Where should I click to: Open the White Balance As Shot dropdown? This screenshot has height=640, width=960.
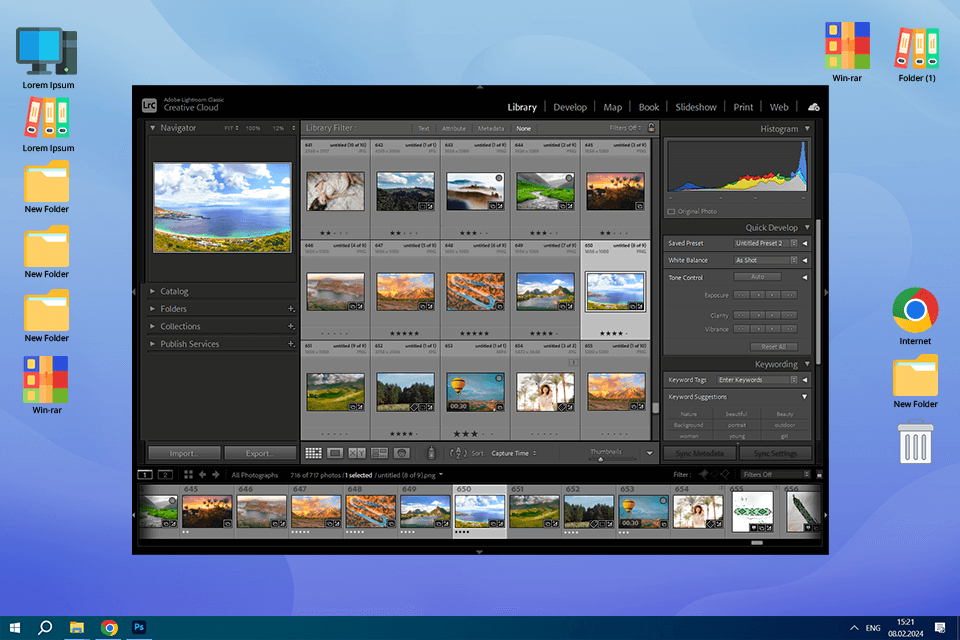766,260
